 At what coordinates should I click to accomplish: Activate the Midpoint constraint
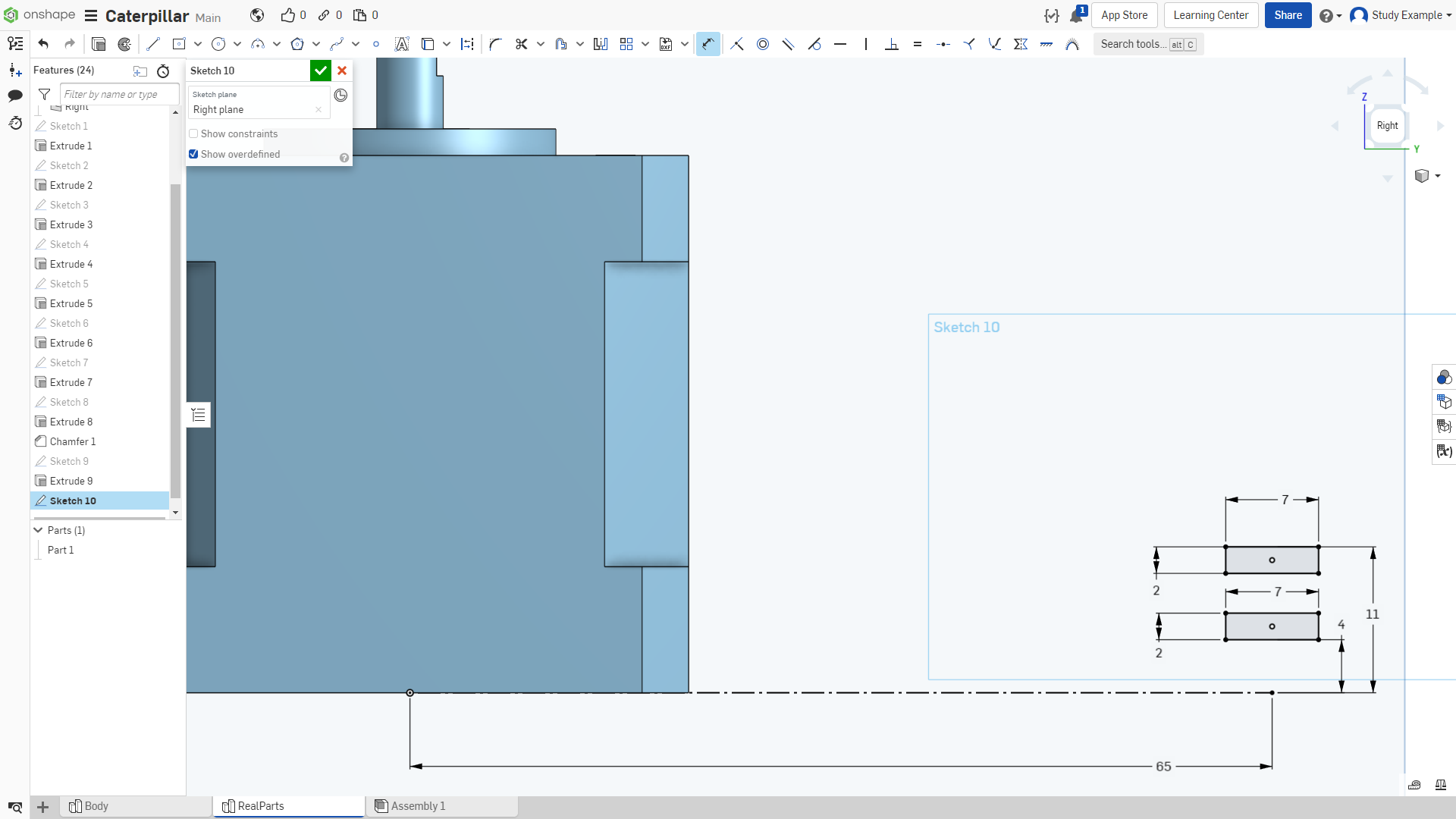(943, 44)
